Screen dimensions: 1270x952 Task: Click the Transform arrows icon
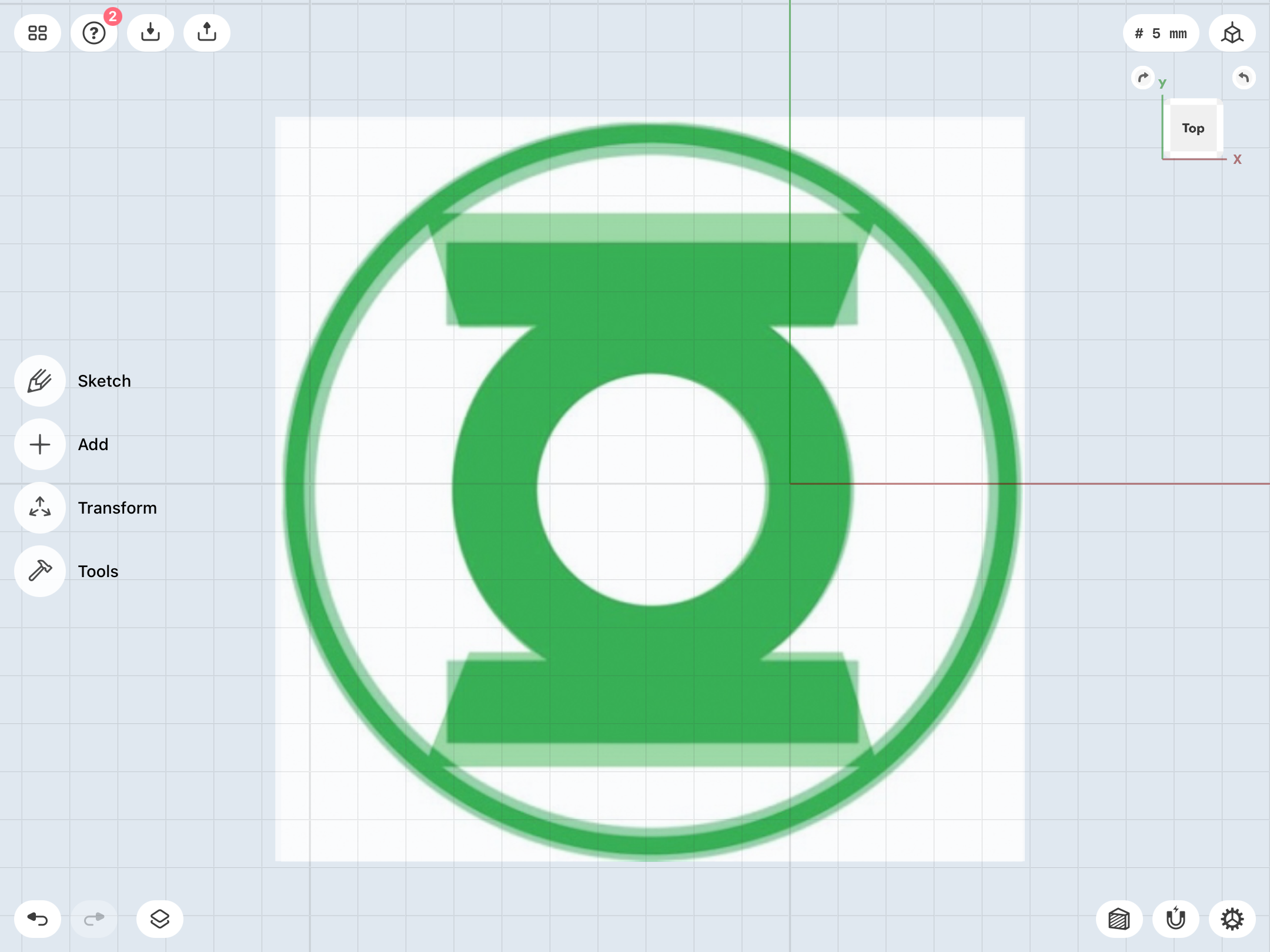pyautogui.click(x=40, y=508)
